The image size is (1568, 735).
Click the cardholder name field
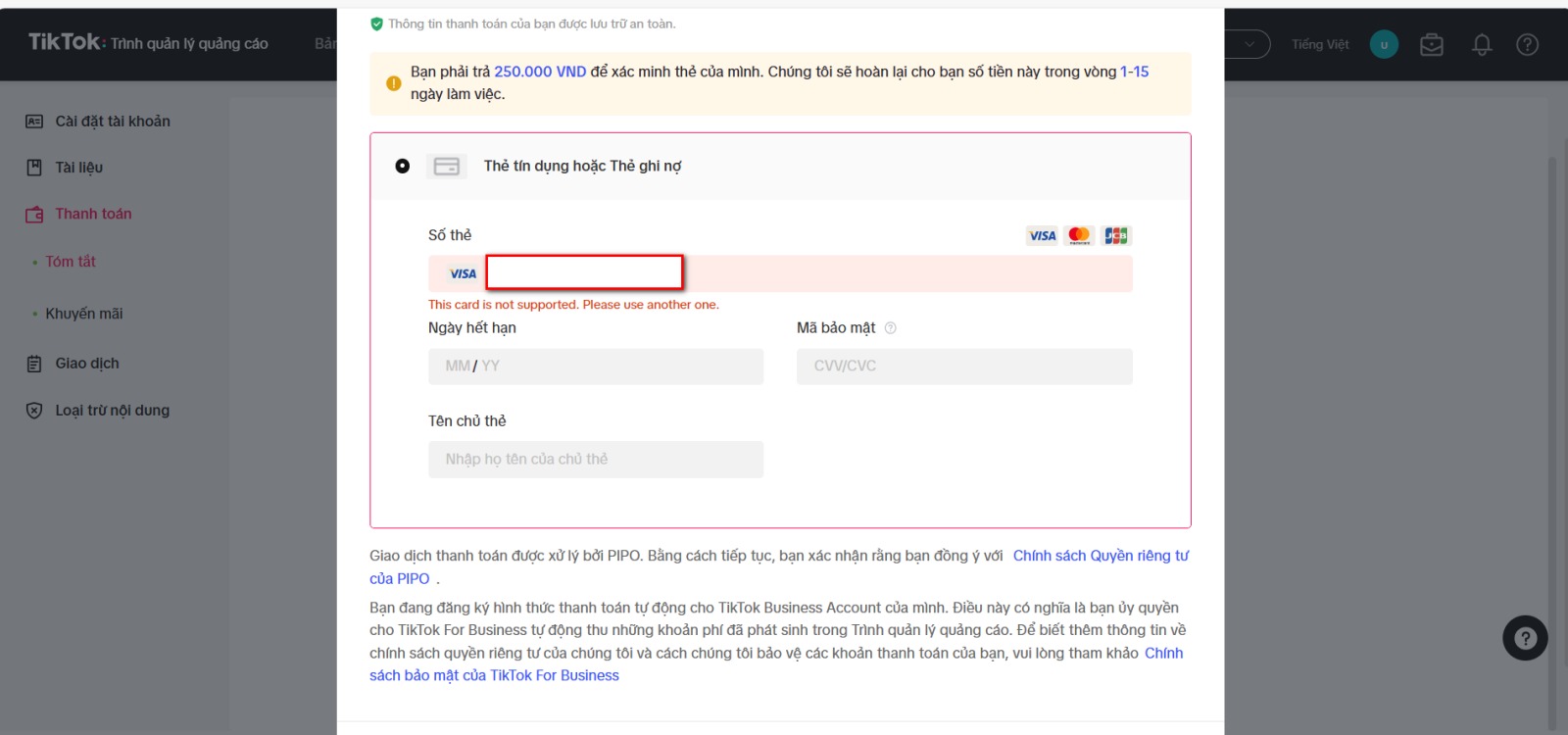[x=595, y=460]
